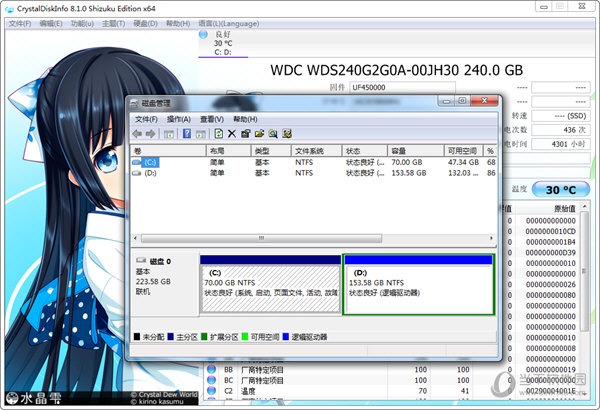
Task: Sort by the 类型 column header
Action: 271,151
